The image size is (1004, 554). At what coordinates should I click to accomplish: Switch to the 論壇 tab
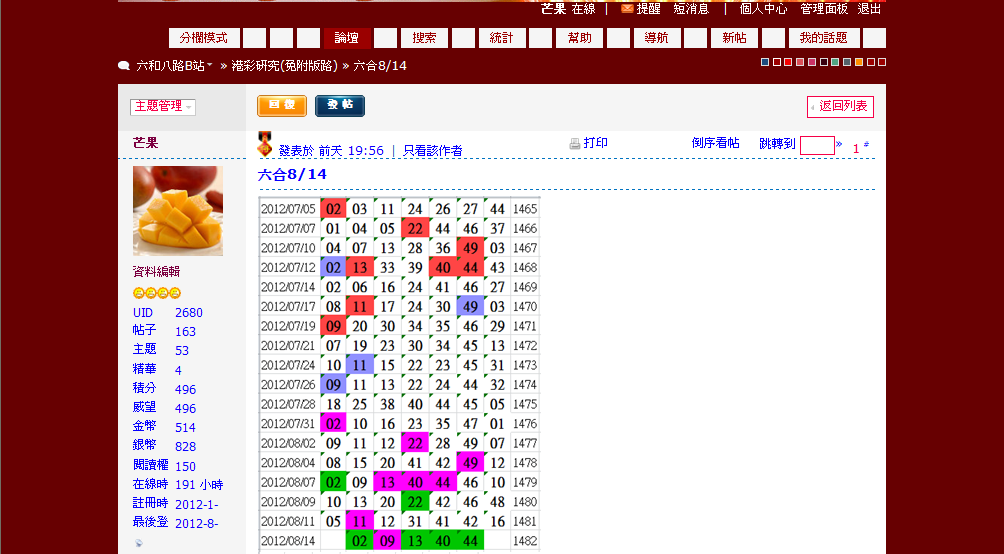click(346, 38)
